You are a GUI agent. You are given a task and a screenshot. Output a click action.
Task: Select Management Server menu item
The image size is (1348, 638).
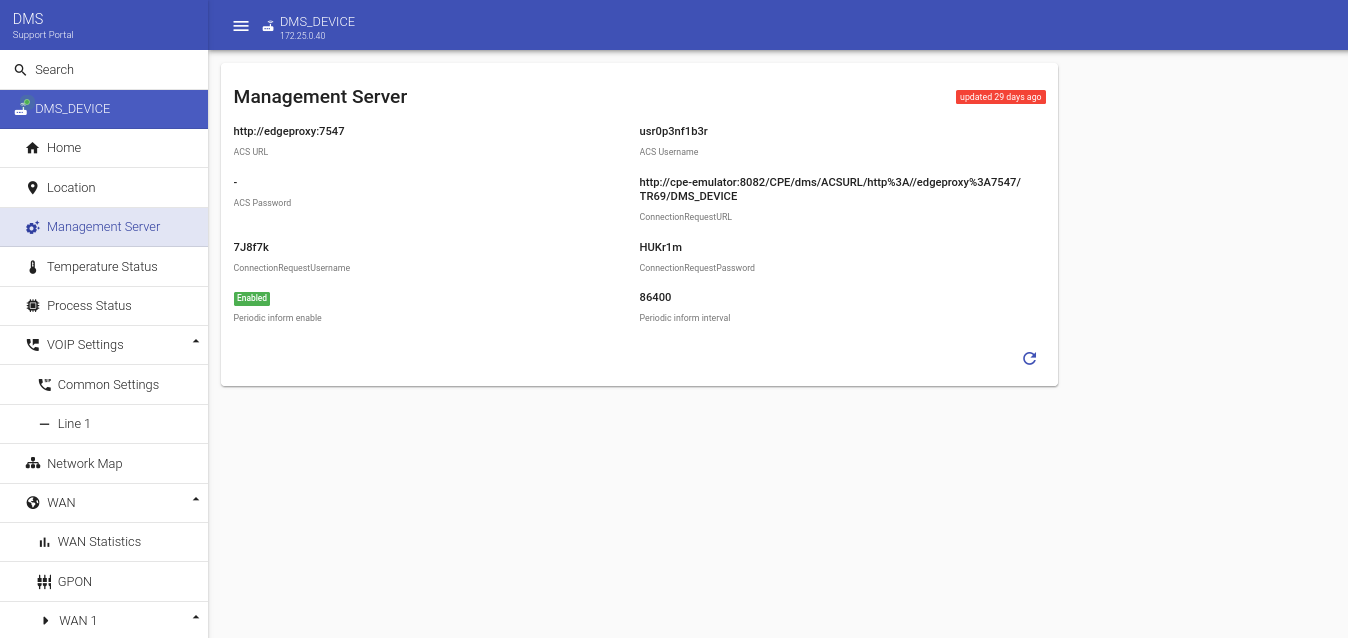(x=103, y=227)
